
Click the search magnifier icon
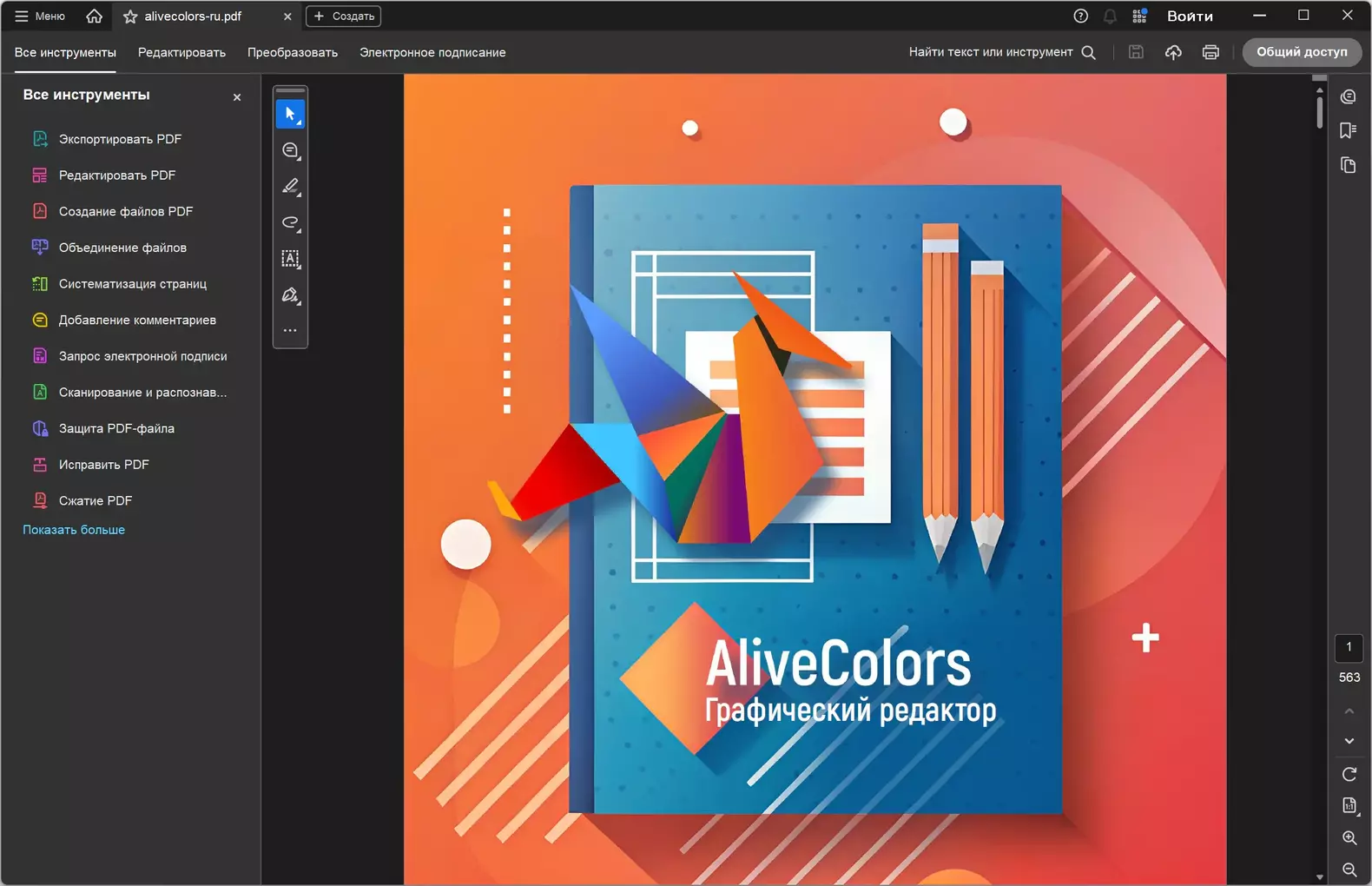(x=1089, y=52)
